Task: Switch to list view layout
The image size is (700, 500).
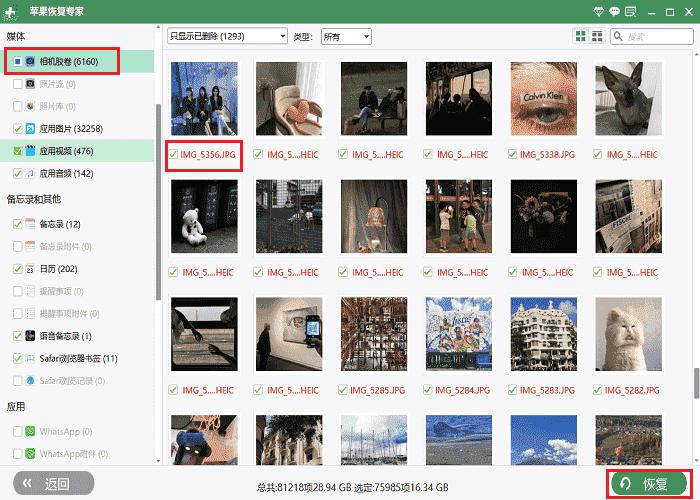Action: (x=597, y=36)
